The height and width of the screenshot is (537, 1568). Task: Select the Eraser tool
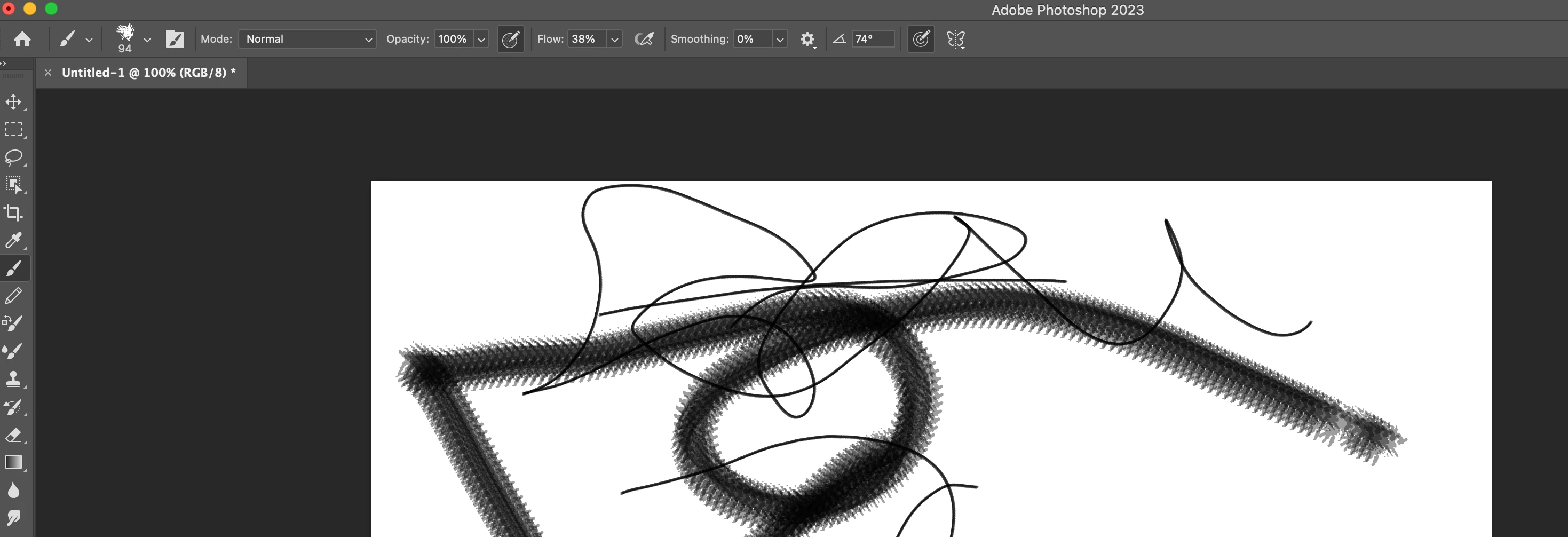coord(14,435)
